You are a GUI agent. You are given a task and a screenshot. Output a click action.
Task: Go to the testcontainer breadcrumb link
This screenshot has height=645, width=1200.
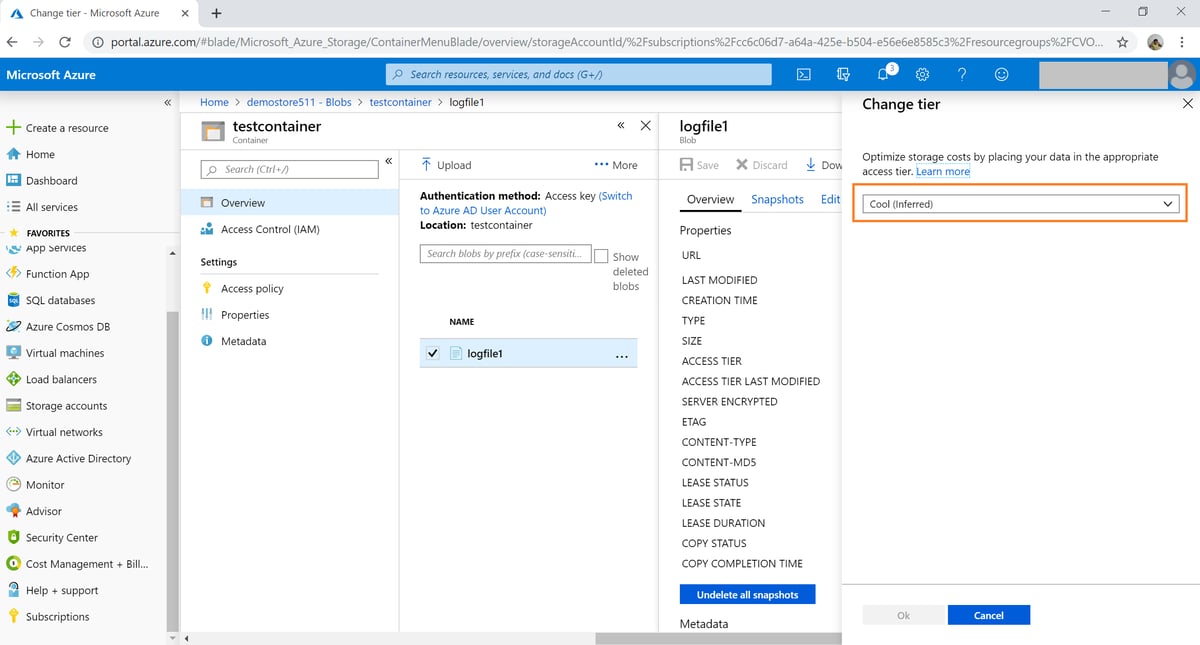pos(400,102)
